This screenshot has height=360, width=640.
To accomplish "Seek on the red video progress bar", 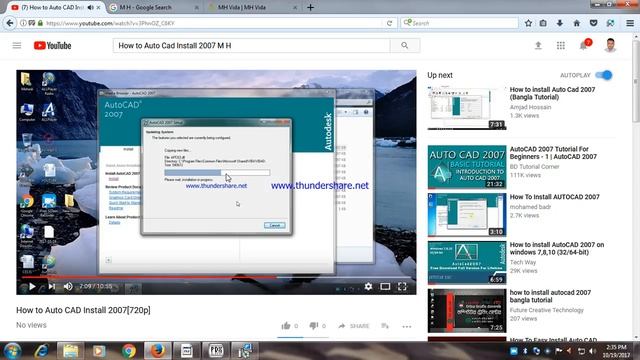I will coord(216,277).
